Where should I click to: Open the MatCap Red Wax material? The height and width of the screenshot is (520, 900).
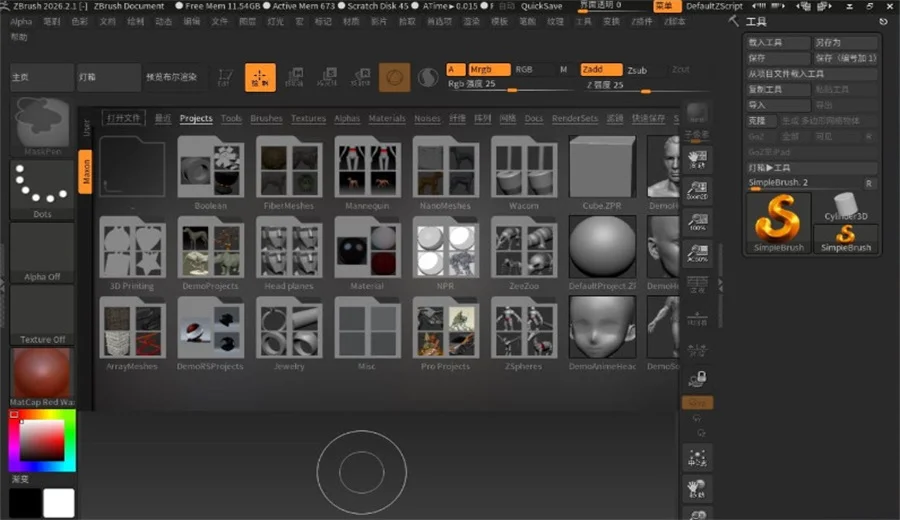42,377
